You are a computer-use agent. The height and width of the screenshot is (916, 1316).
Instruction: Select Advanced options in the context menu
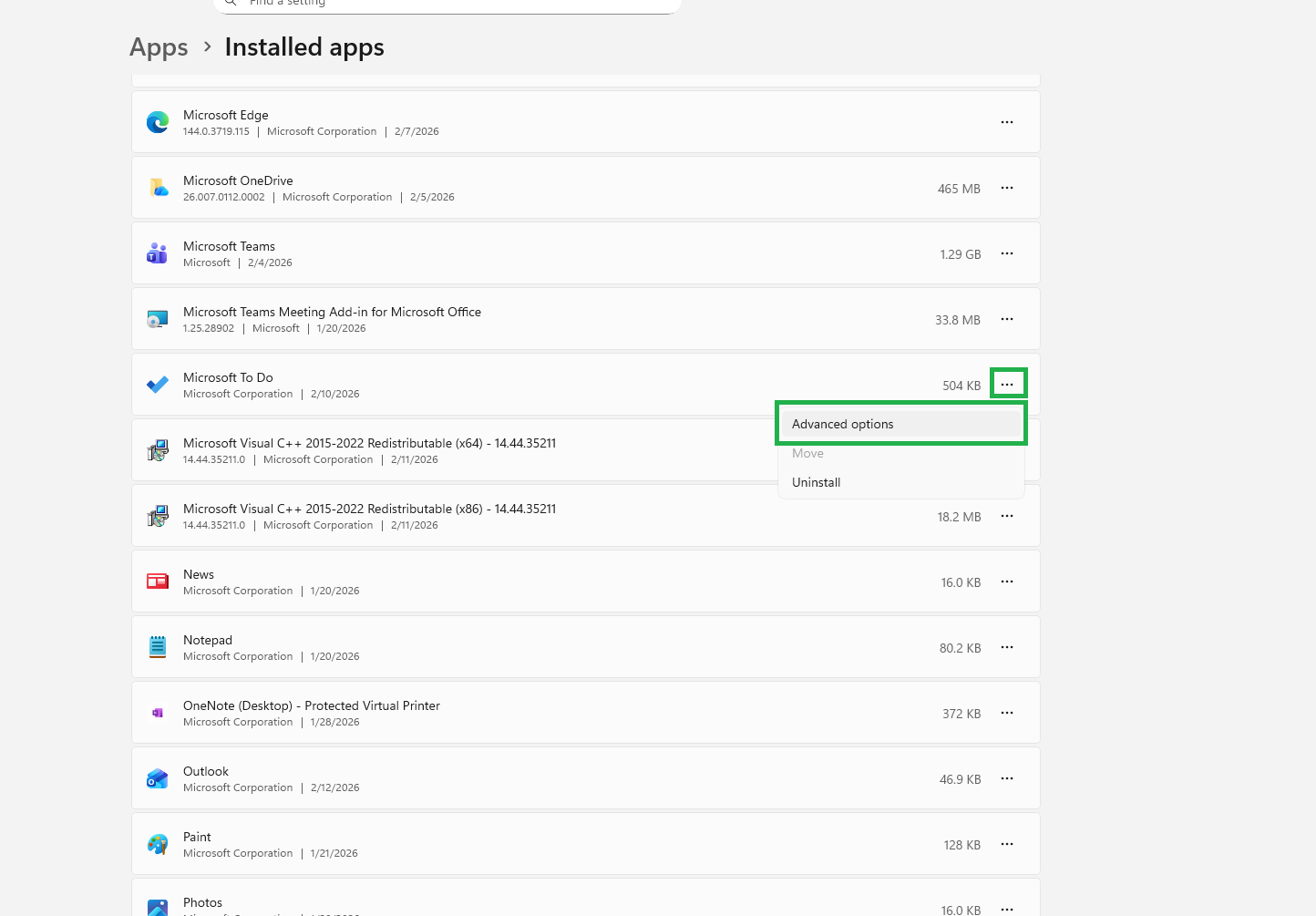900,424
